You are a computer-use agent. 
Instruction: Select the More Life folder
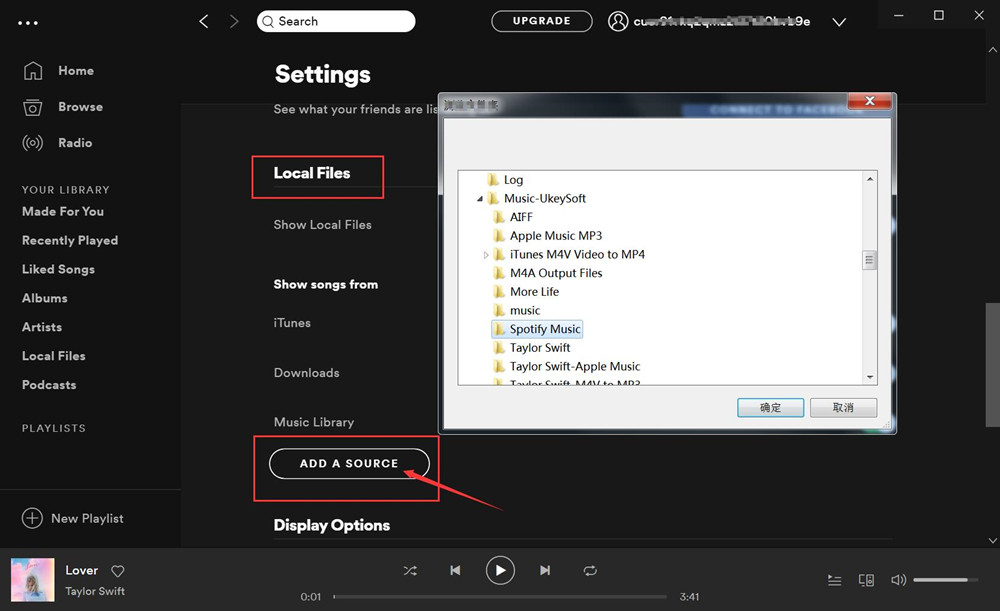click(x=534, y=291)
